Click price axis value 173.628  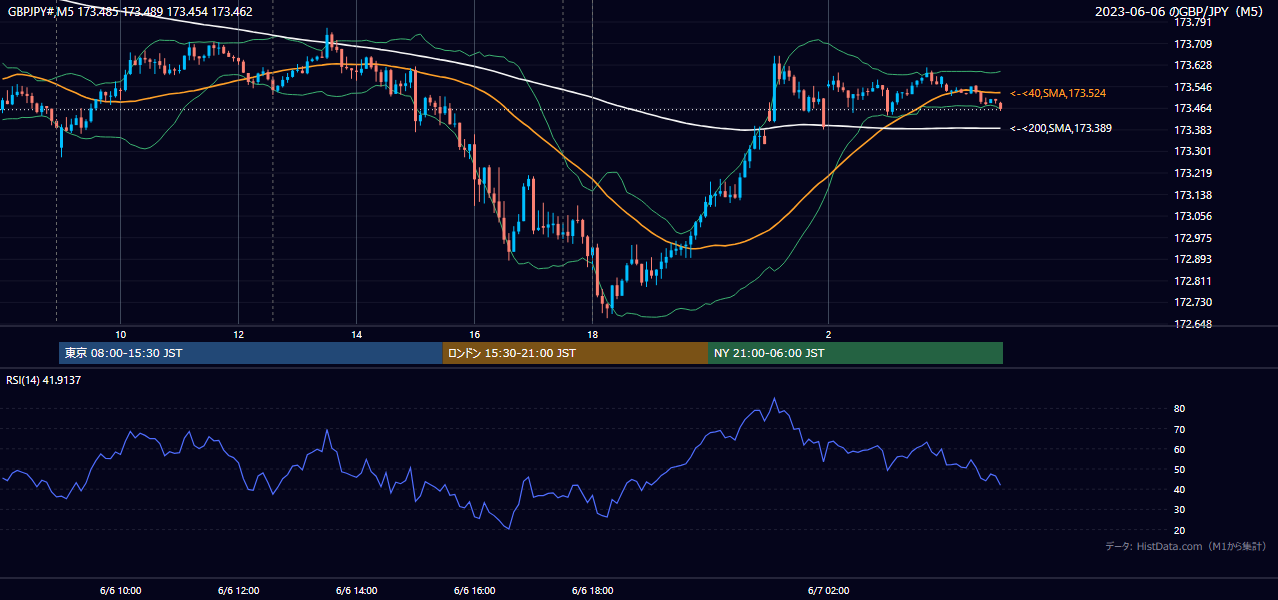tap(1192, 65)
